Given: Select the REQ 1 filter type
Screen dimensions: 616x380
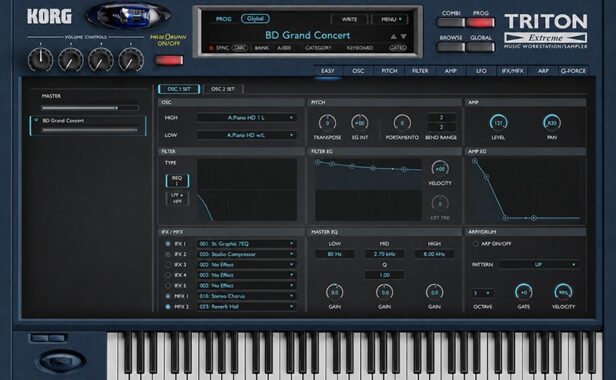Looking at the screenshot, I should click(177, 181).
